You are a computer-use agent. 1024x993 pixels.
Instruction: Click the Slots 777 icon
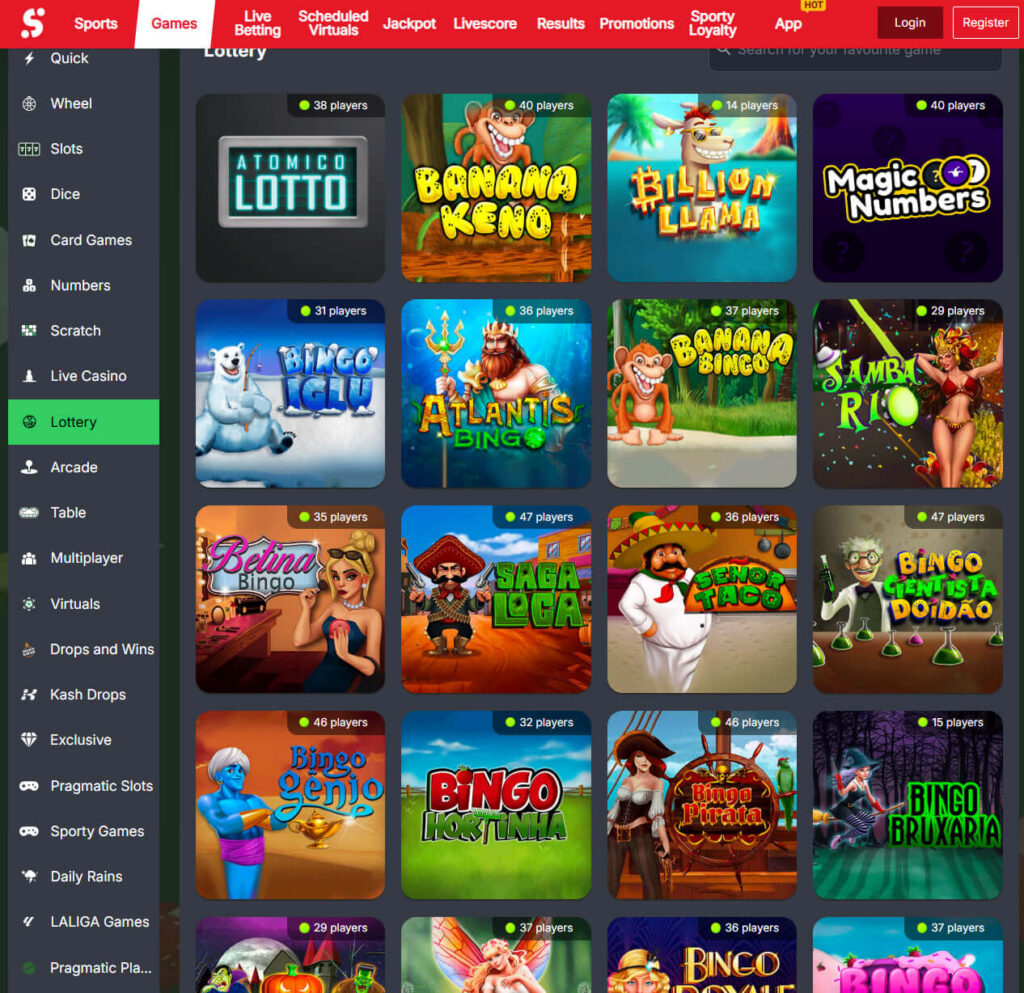click(x=29, y=149)
